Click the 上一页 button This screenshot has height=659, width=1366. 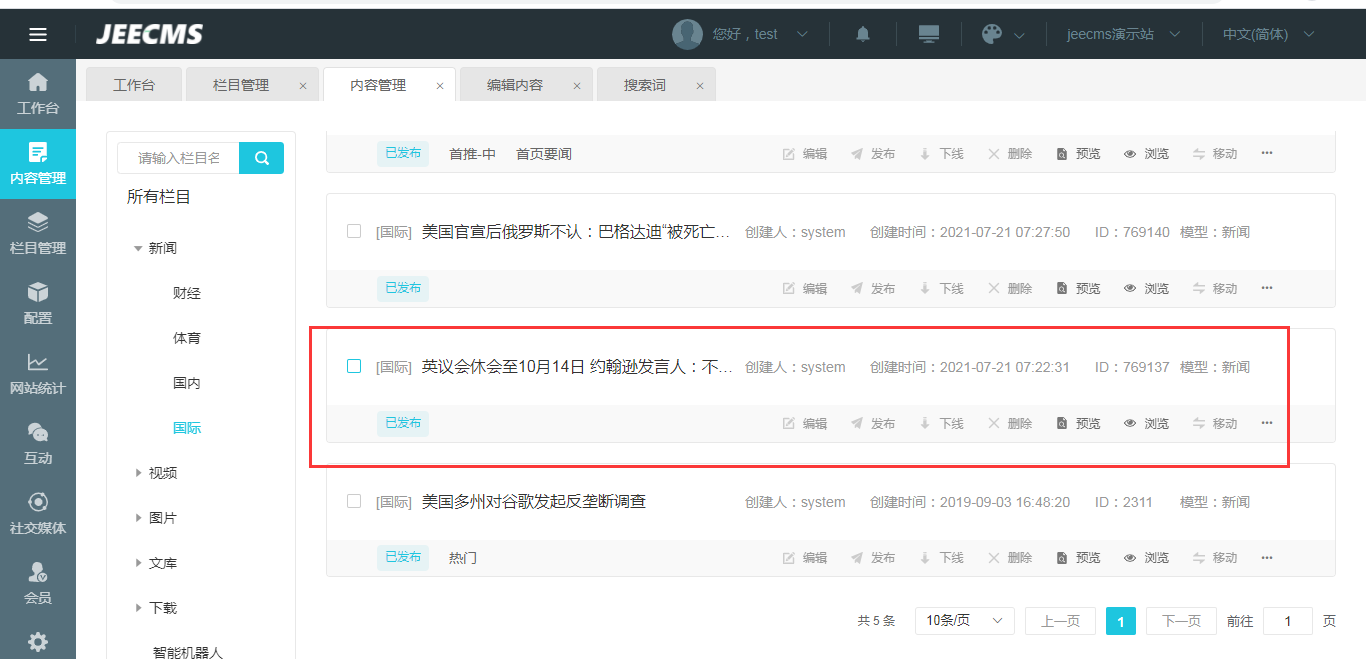tap(1060, 621)
